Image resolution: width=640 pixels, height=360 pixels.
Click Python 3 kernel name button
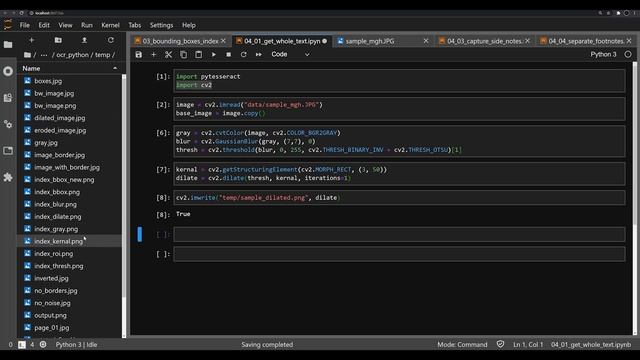pos(603,54)
